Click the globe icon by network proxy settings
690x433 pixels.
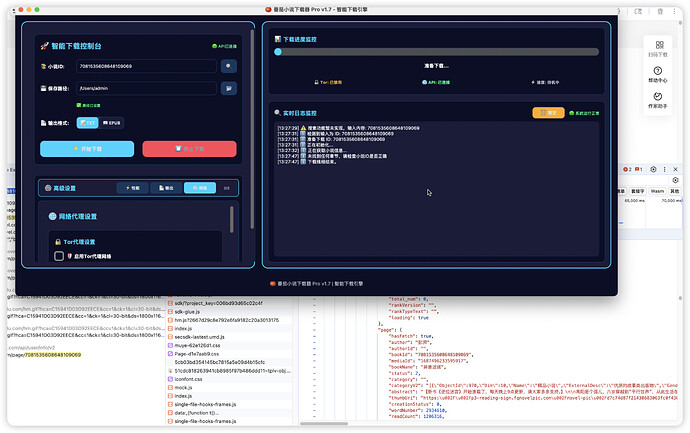pos(52,216)
